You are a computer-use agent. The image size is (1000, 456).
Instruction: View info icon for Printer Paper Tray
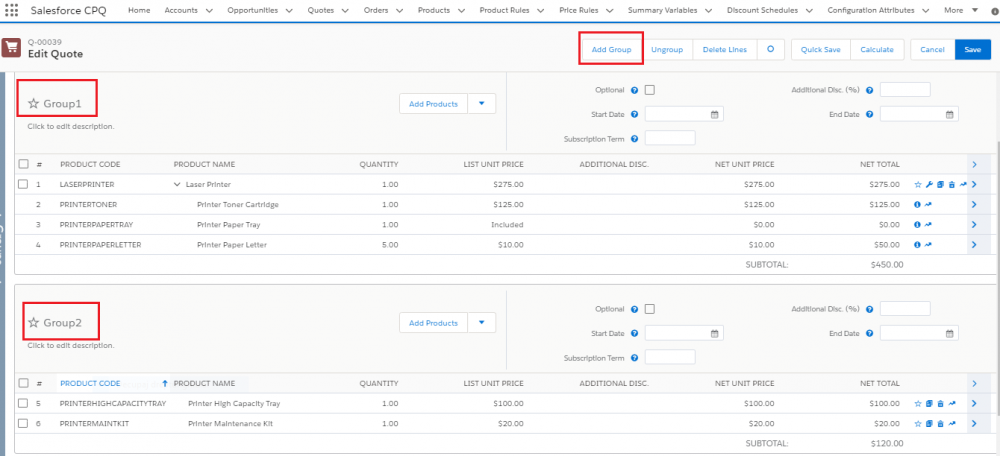(x=918, y=224)
